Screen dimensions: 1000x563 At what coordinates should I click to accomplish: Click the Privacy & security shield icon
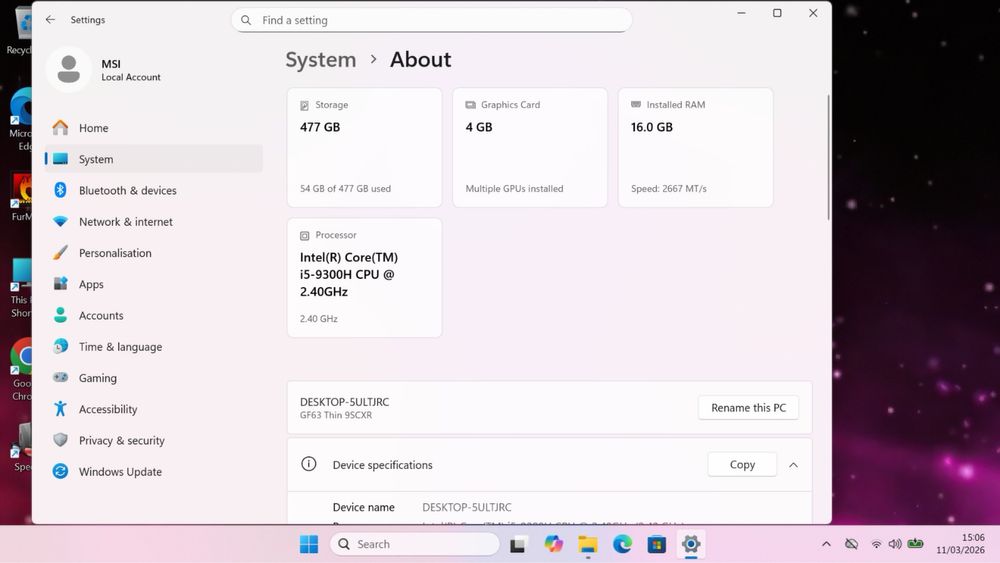point(61,440)
